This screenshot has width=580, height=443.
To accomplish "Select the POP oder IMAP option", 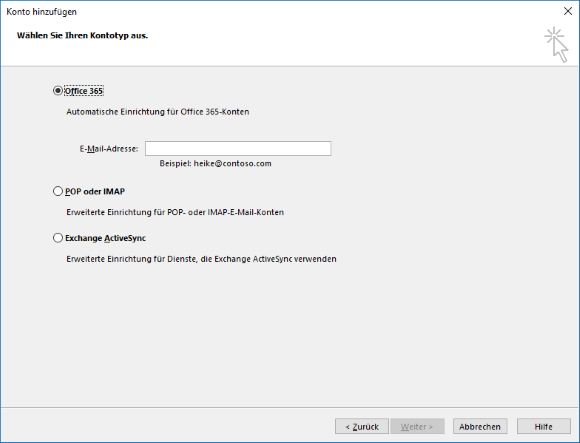I will (58, 191).
